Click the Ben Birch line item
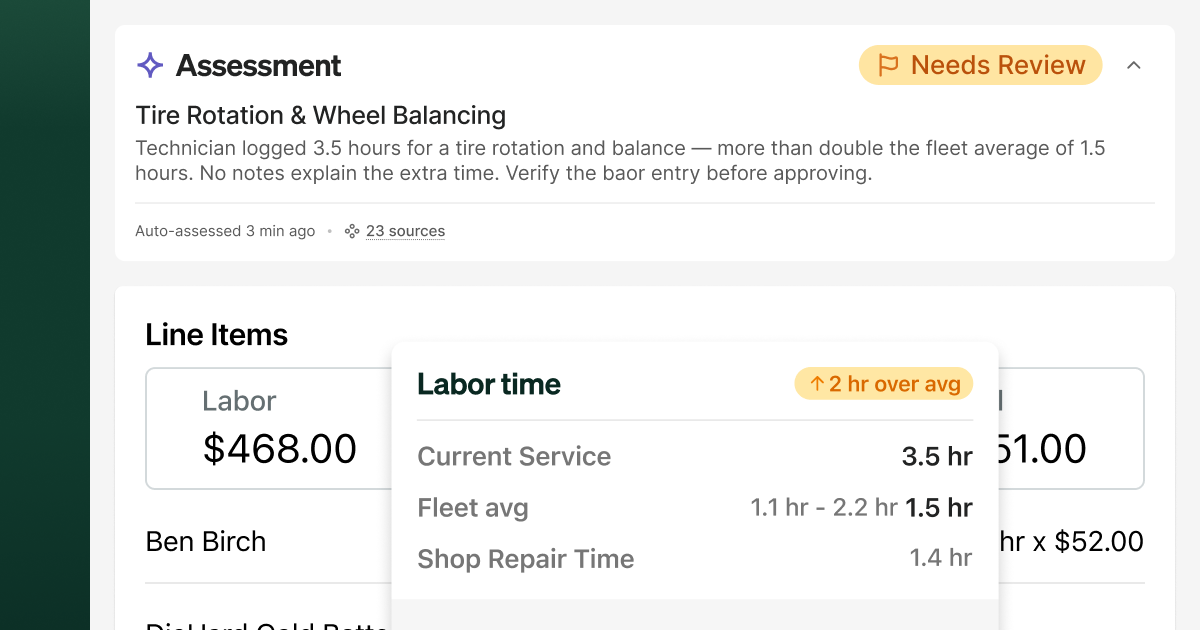1200x630 pixels. coord(206,541)
